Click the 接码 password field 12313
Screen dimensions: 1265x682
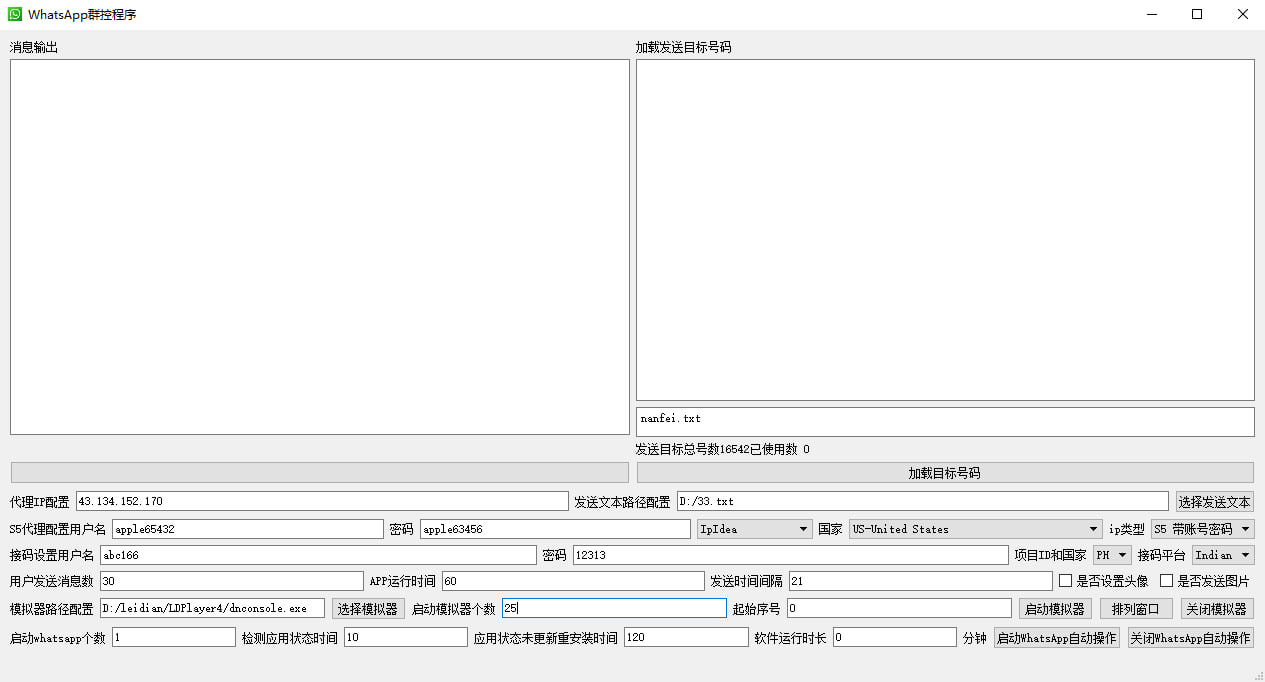tap(790, 555)
